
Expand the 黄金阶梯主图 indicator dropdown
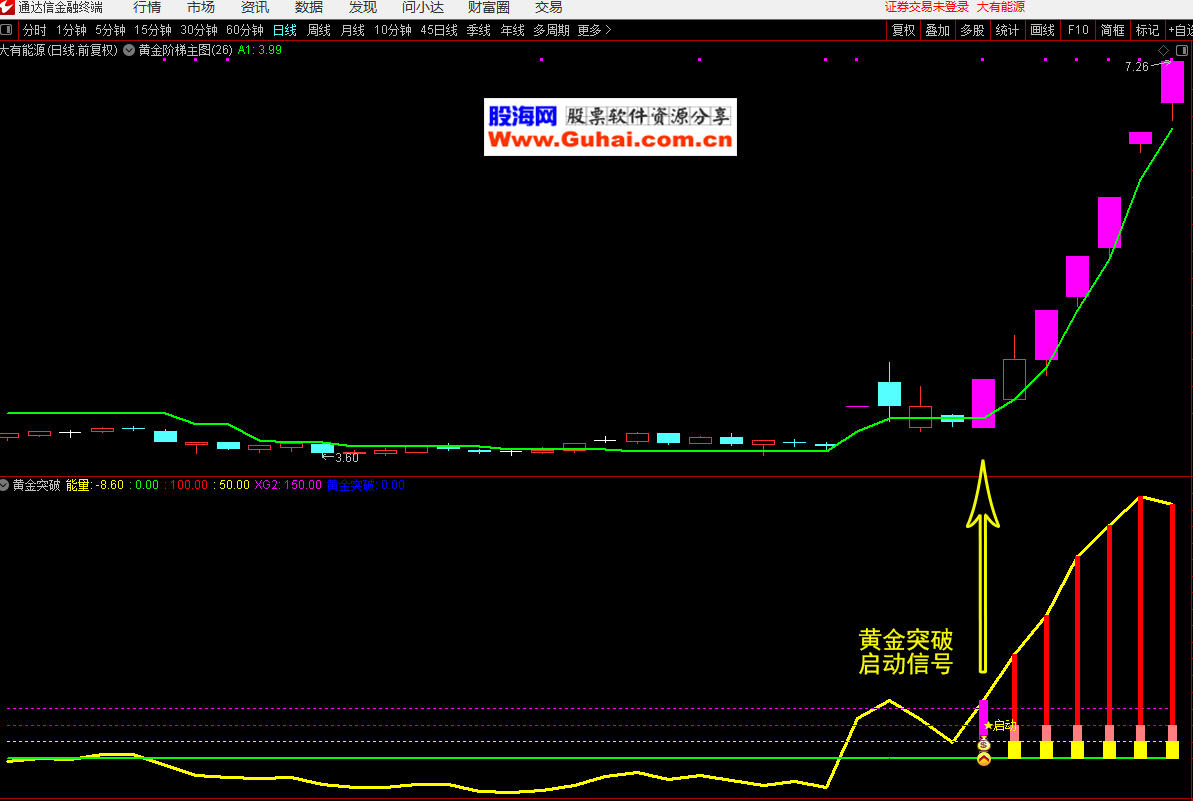tap(129, 50)
